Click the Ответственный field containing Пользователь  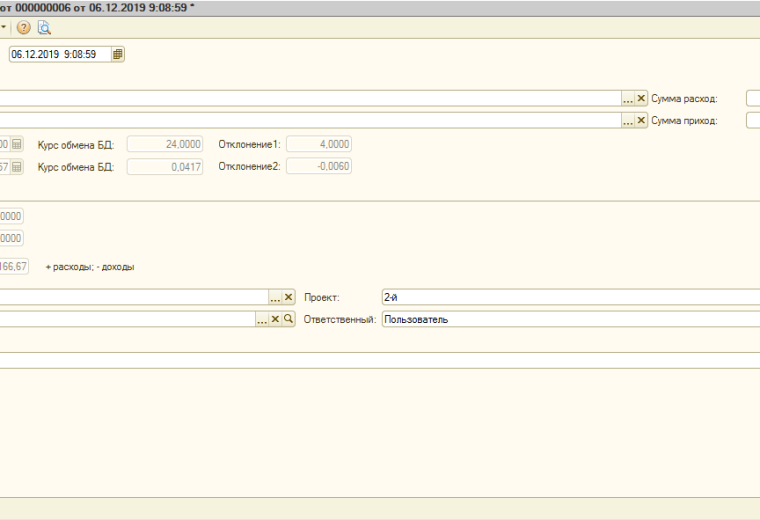click(570, 319)
